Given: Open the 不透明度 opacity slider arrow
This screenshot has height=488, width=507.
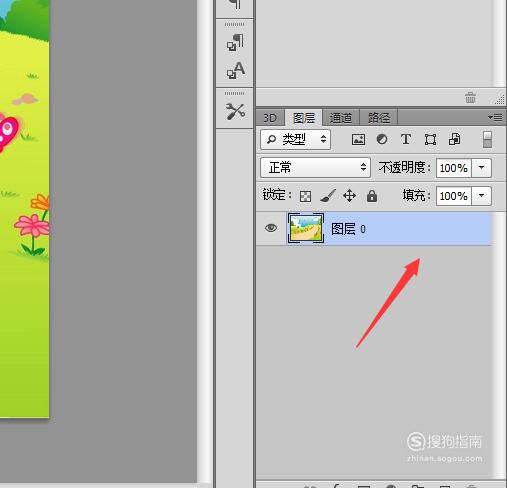Looking at the screenshot, I should [x=481, y=168].
